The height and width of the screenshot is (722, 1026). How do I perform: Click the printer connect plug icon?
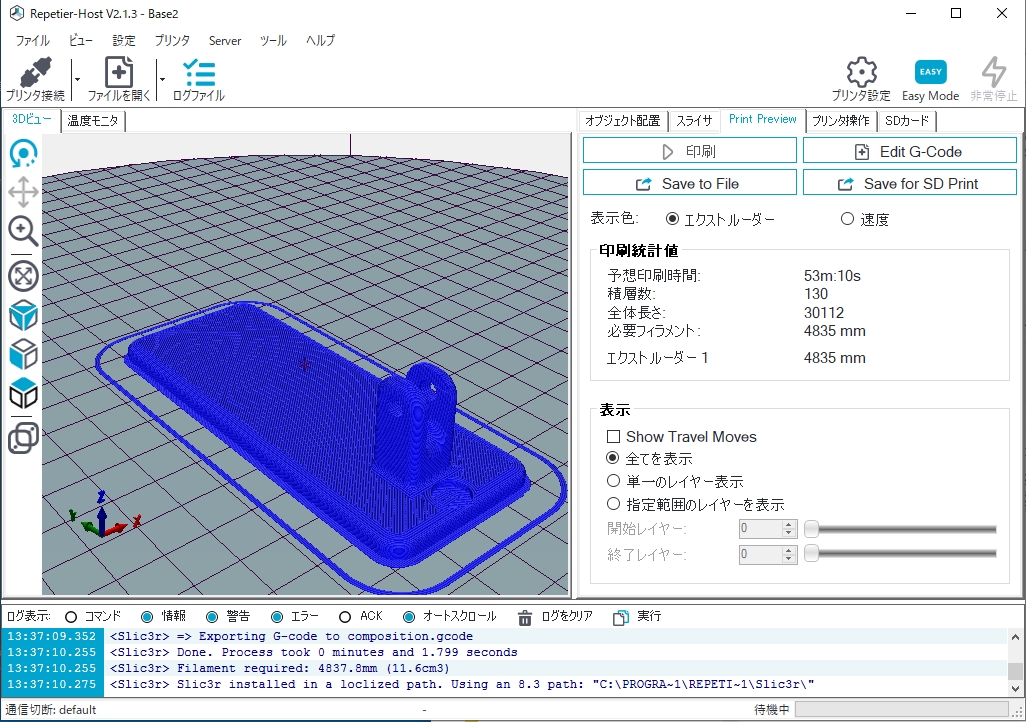click(x=35, y=72)
